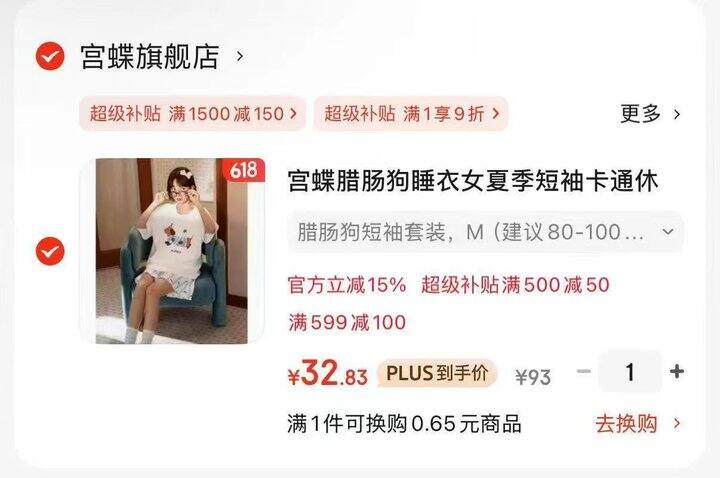Increase quantity with plus button
The image size is (720, 478).
coord(677,371)
